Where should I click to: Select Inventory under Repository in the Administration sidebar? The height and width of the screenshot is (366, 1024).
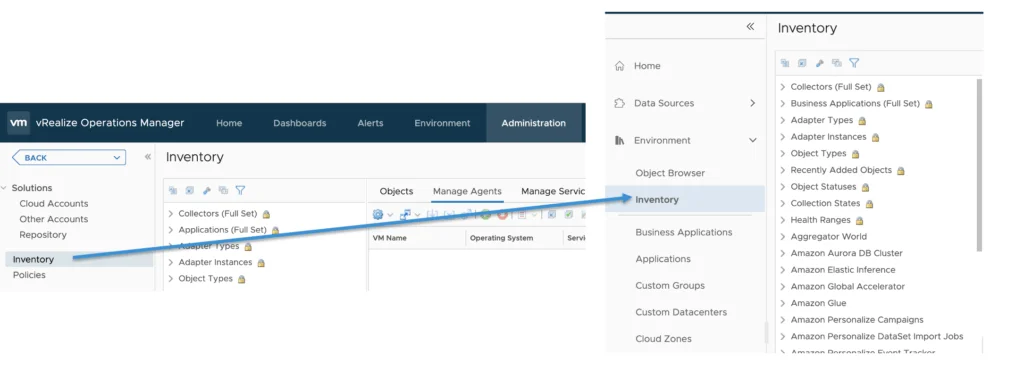(78, 259)
